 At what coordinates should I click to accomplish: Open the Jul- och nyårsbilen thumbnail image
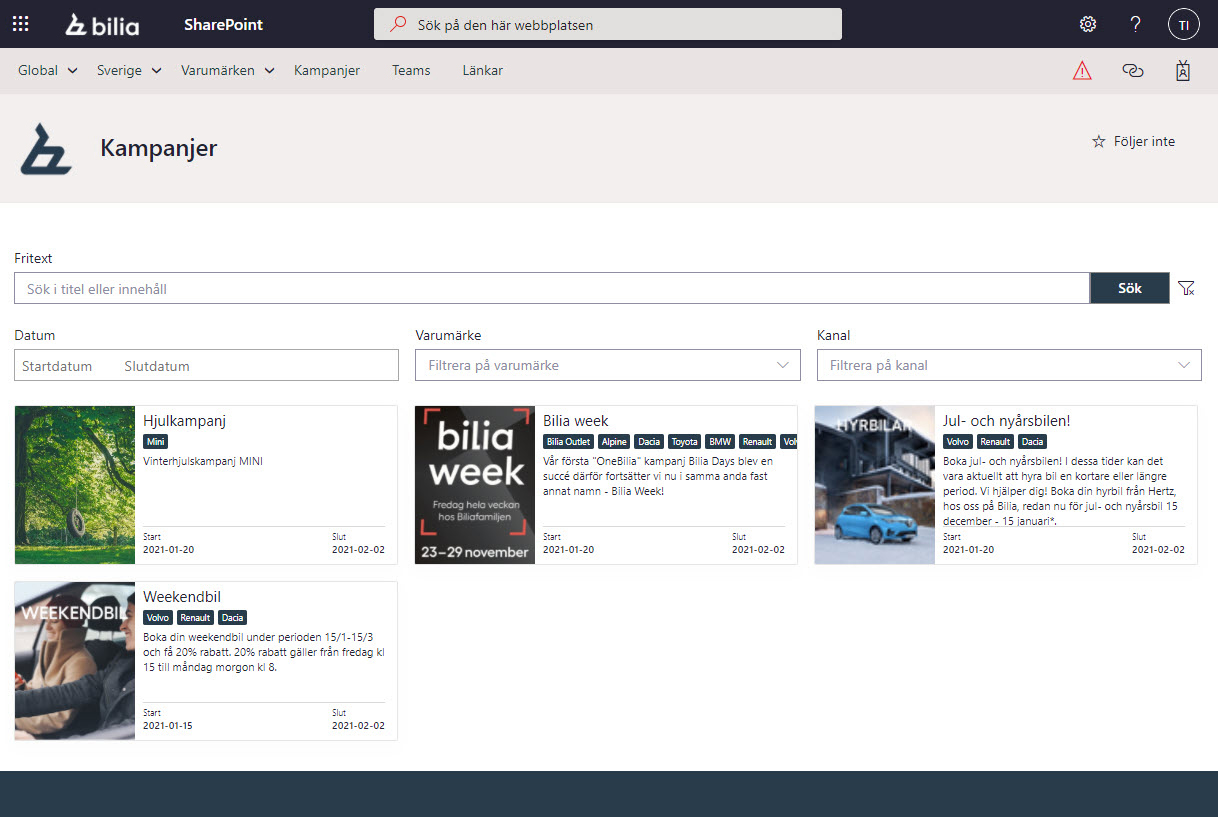(875, 485)
